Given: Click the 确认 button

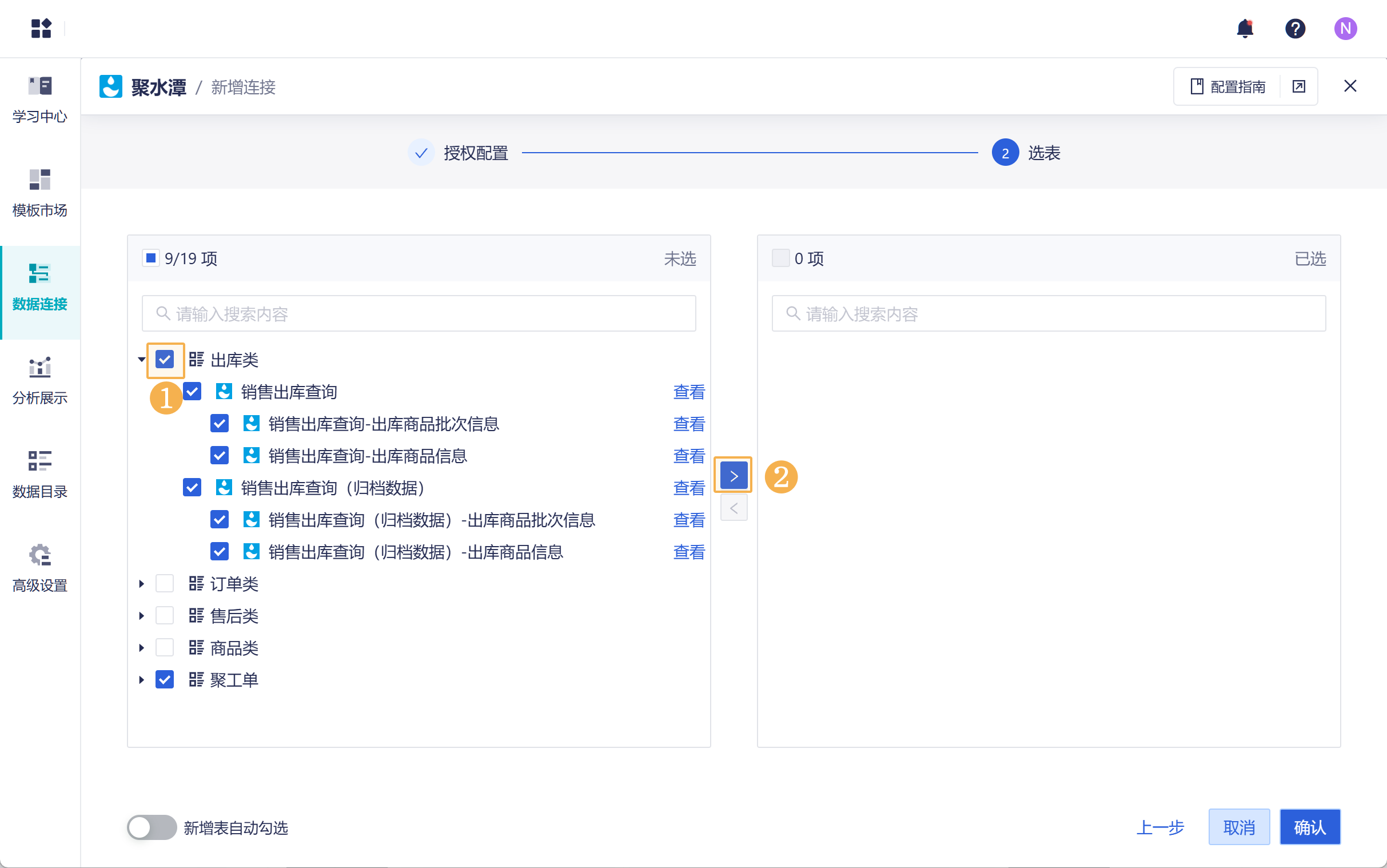Looking at the screenshot, I should tap(1309, 827).
